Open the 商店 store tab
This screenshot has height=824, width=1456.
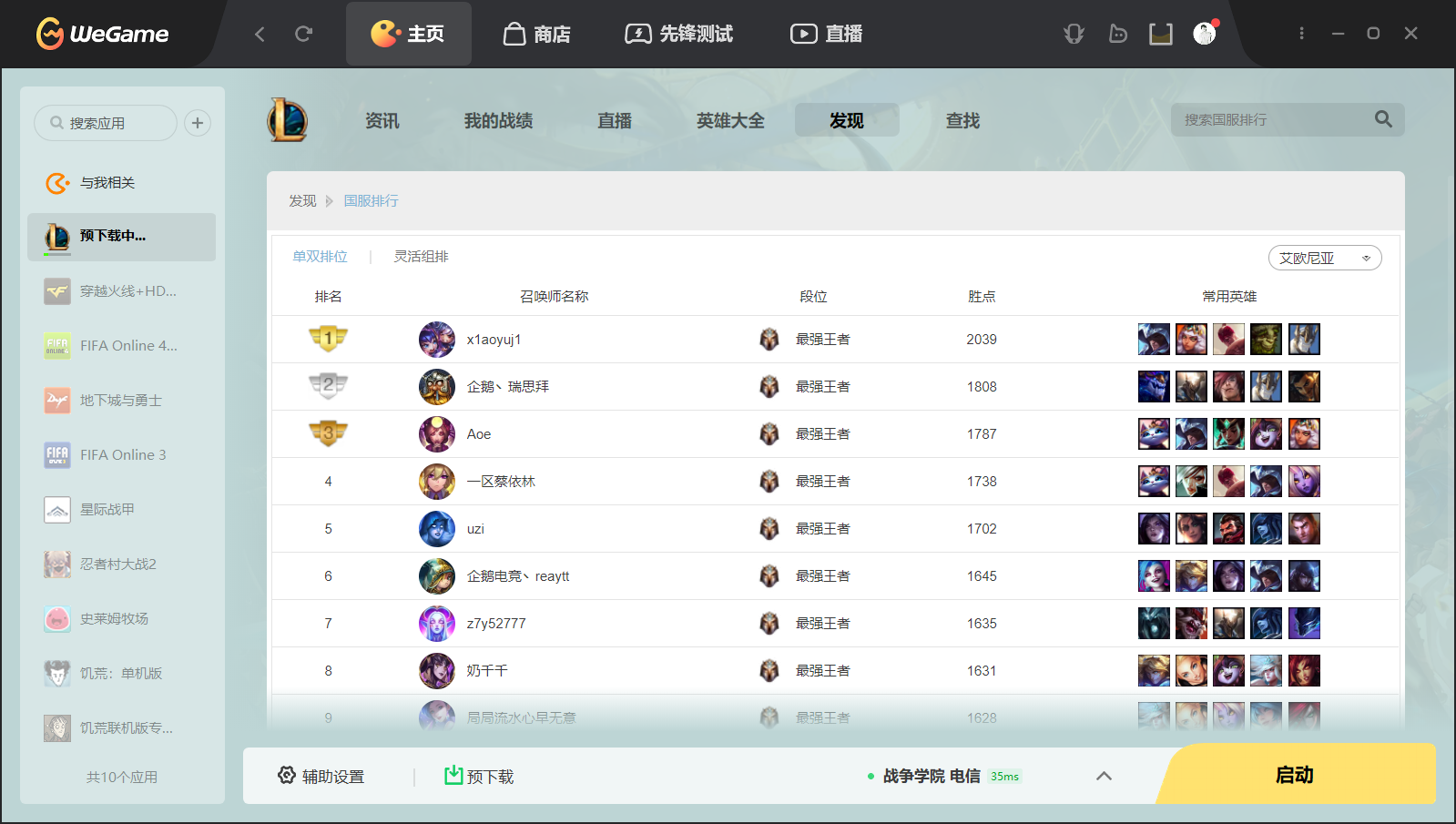pos(537,34)
